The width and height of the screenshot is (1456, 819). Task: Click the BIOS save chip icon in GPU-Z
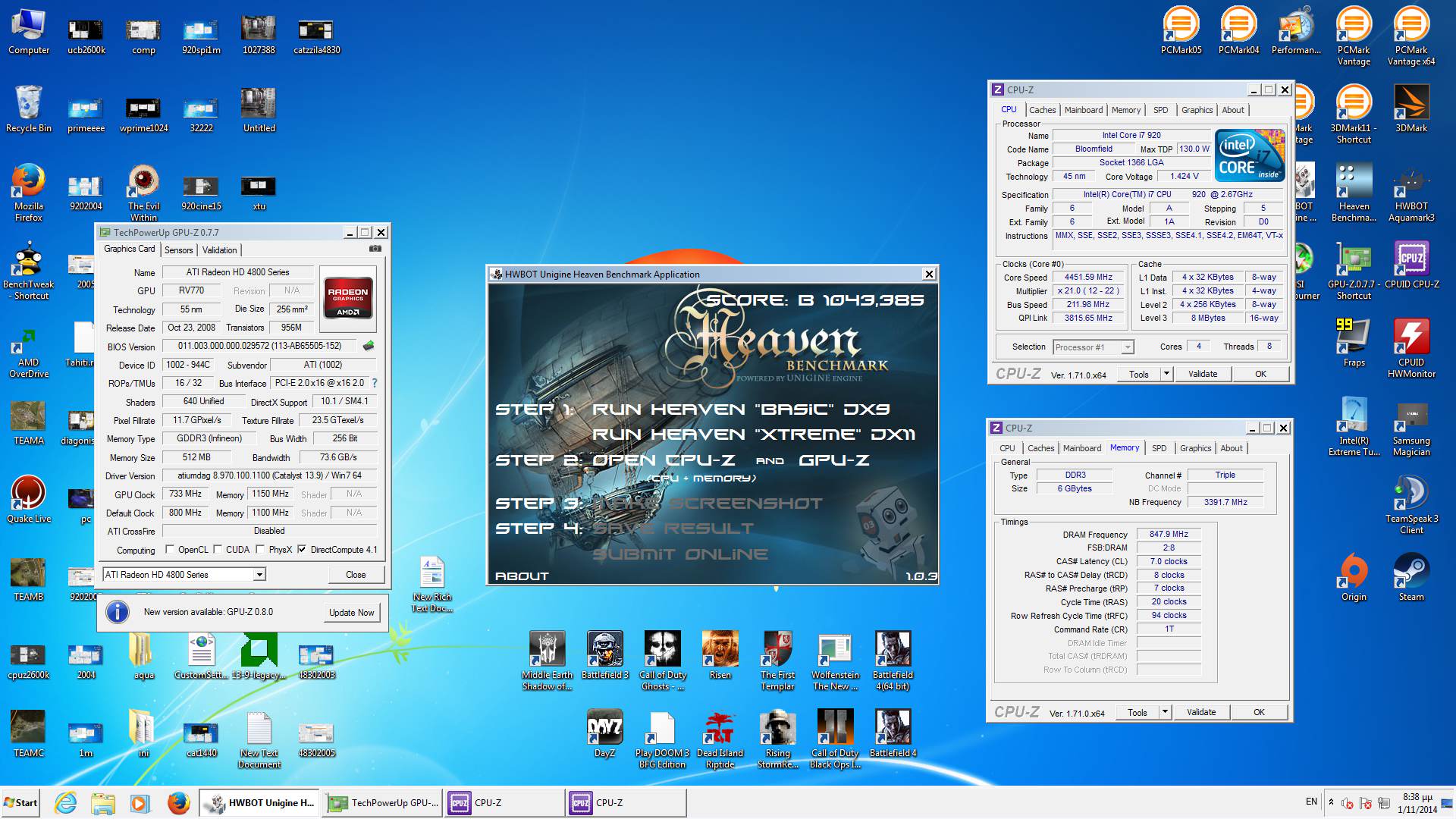point(369,346)
